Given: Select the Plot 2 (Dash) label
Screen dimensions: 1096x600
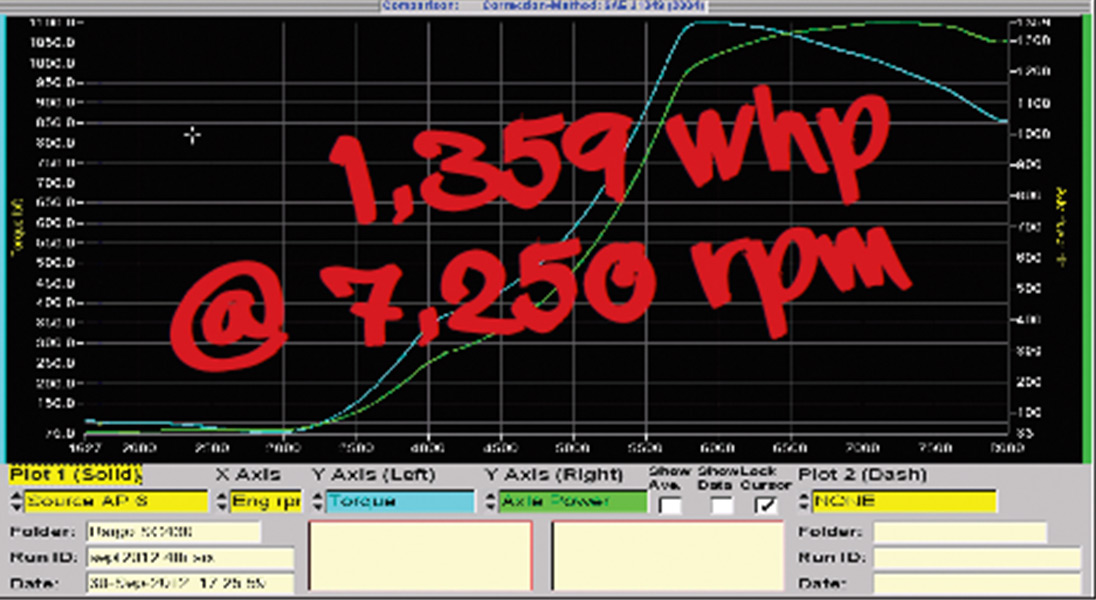Looking at the screenshot, I should [x=862, y=474].
